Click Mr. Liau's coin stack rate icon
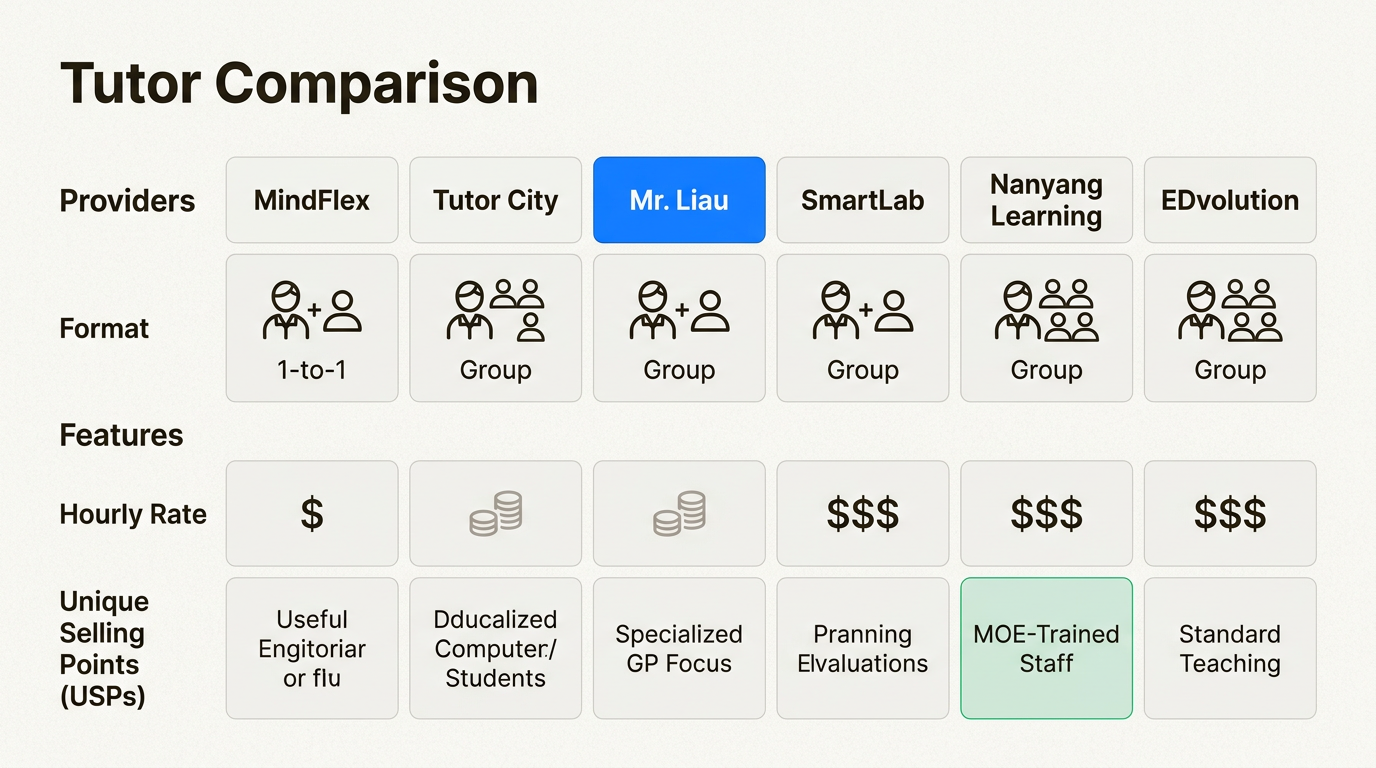This screenshot has height=768, width=1376. tap(679, 513)
